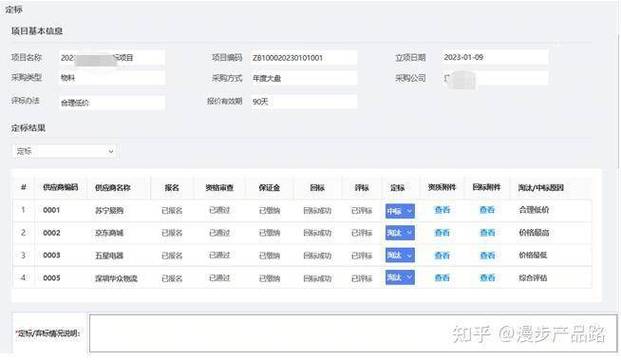Click the 采购方式 field 年度大盘
621x361 pixels.
tap(304, 78)
